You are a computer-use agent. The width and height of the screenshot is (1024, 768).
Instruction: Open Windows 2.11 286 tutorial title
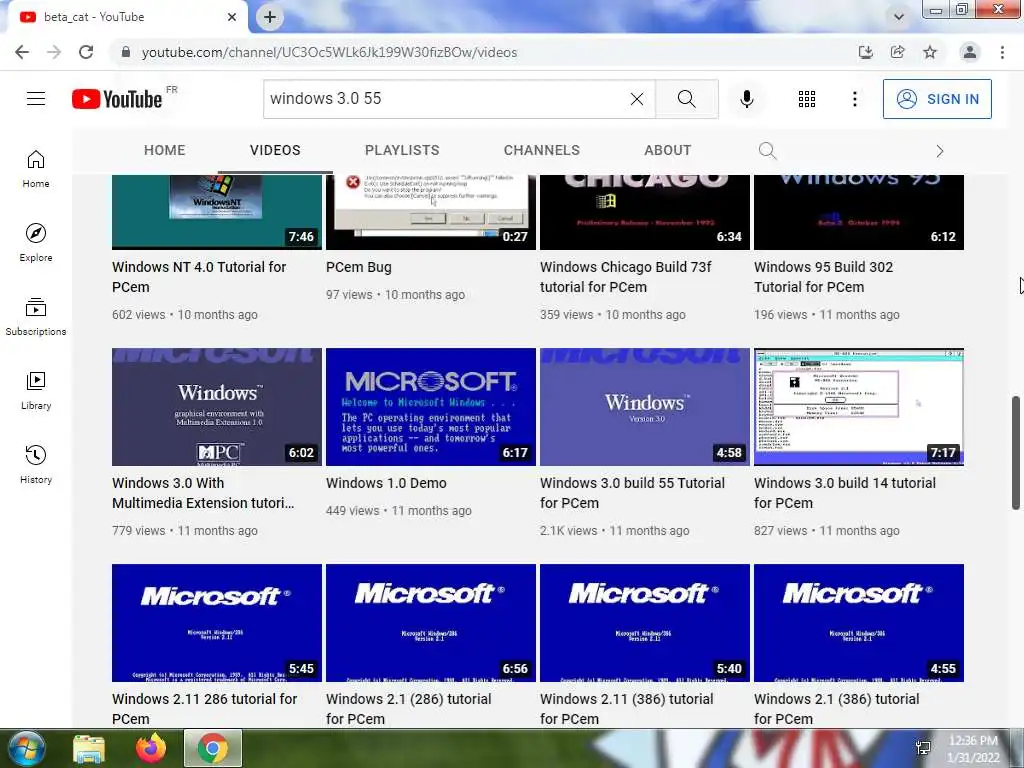pos(204,709)
